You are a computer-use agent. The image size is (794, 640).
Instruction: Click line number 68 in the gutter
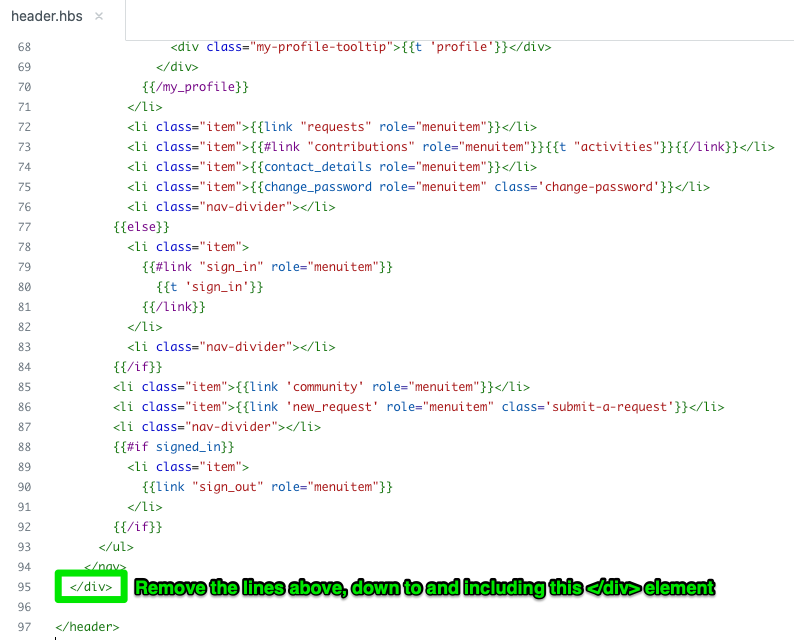(x=24, y=47)
